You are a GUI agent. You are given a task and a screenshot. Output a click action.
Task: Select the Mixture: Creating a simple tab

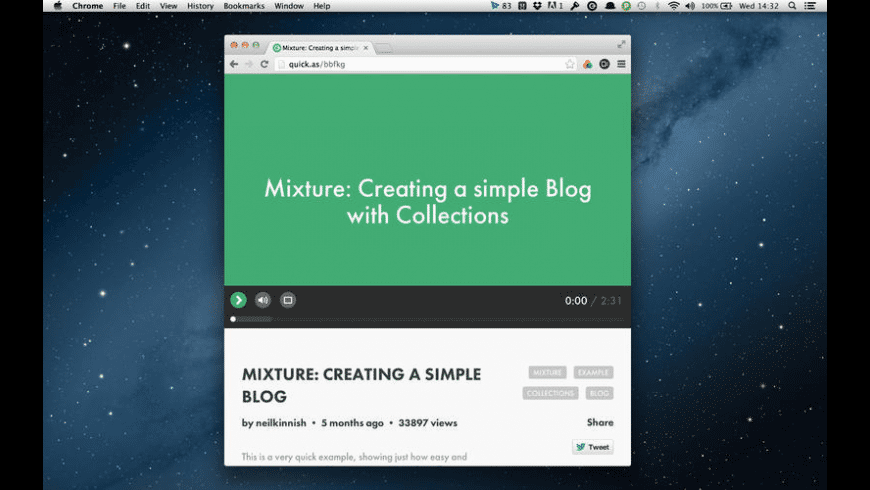(x=320, y=48)
